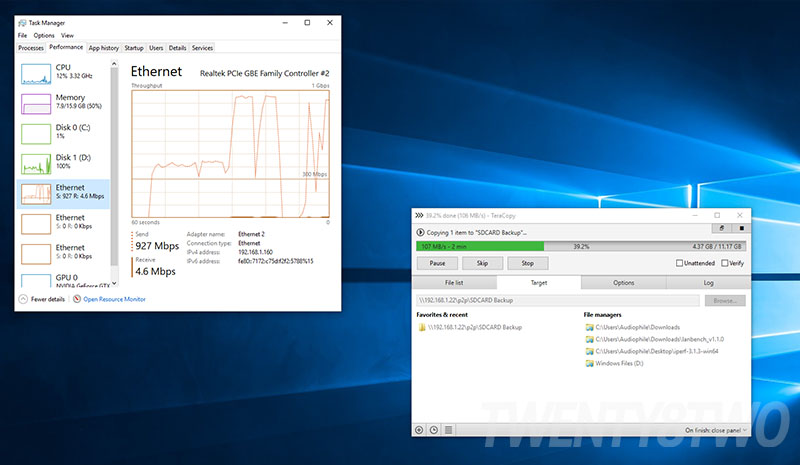Open the Memory performance entry
Viewport: 800px width, 465px height.
point(63,104)
